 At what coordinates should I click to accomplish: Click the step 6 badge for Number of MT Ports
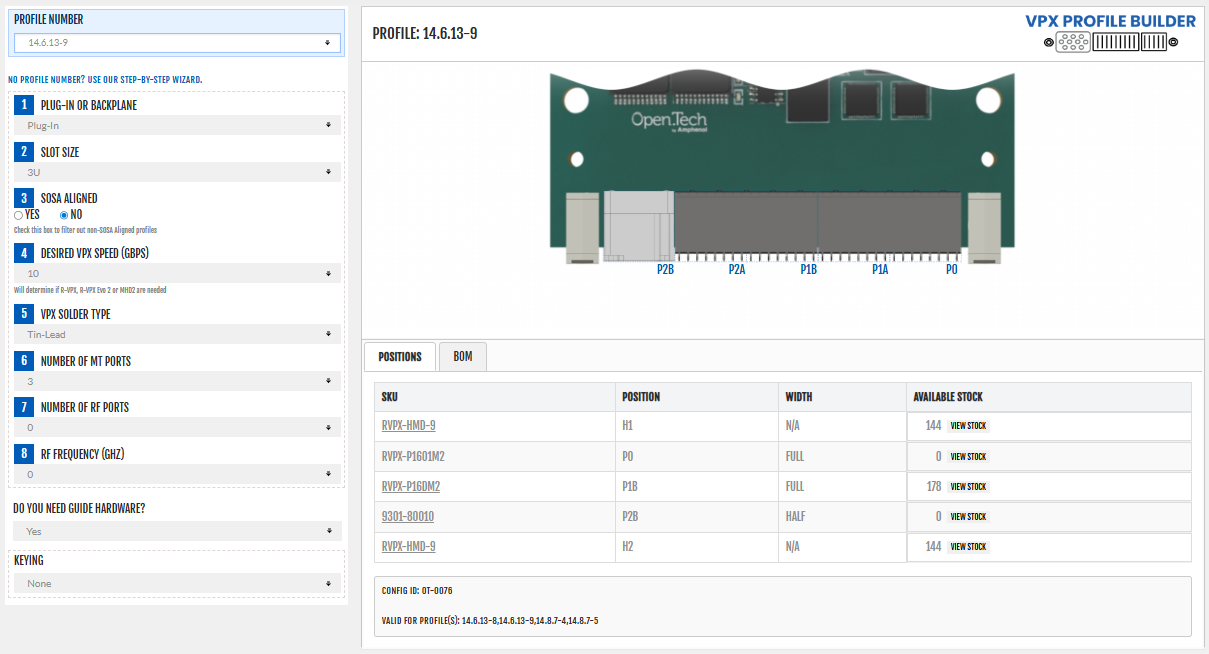coord(23,360)
